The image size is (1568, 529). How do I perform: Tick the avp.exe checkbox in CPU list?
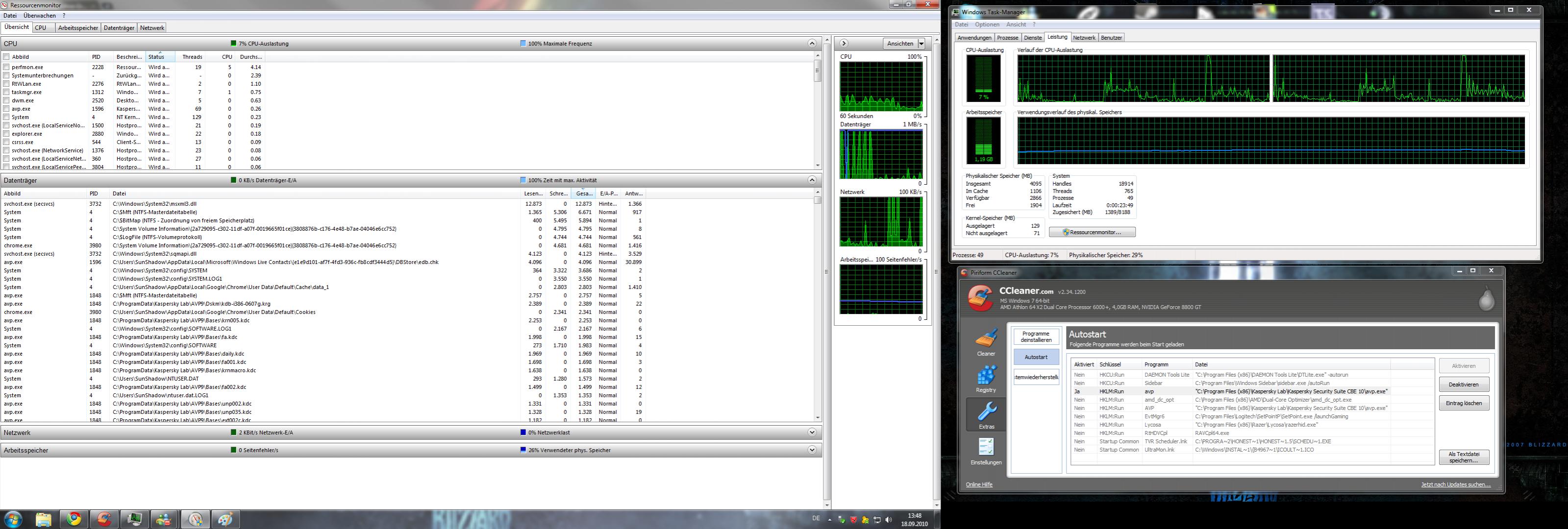click(7, 109)
